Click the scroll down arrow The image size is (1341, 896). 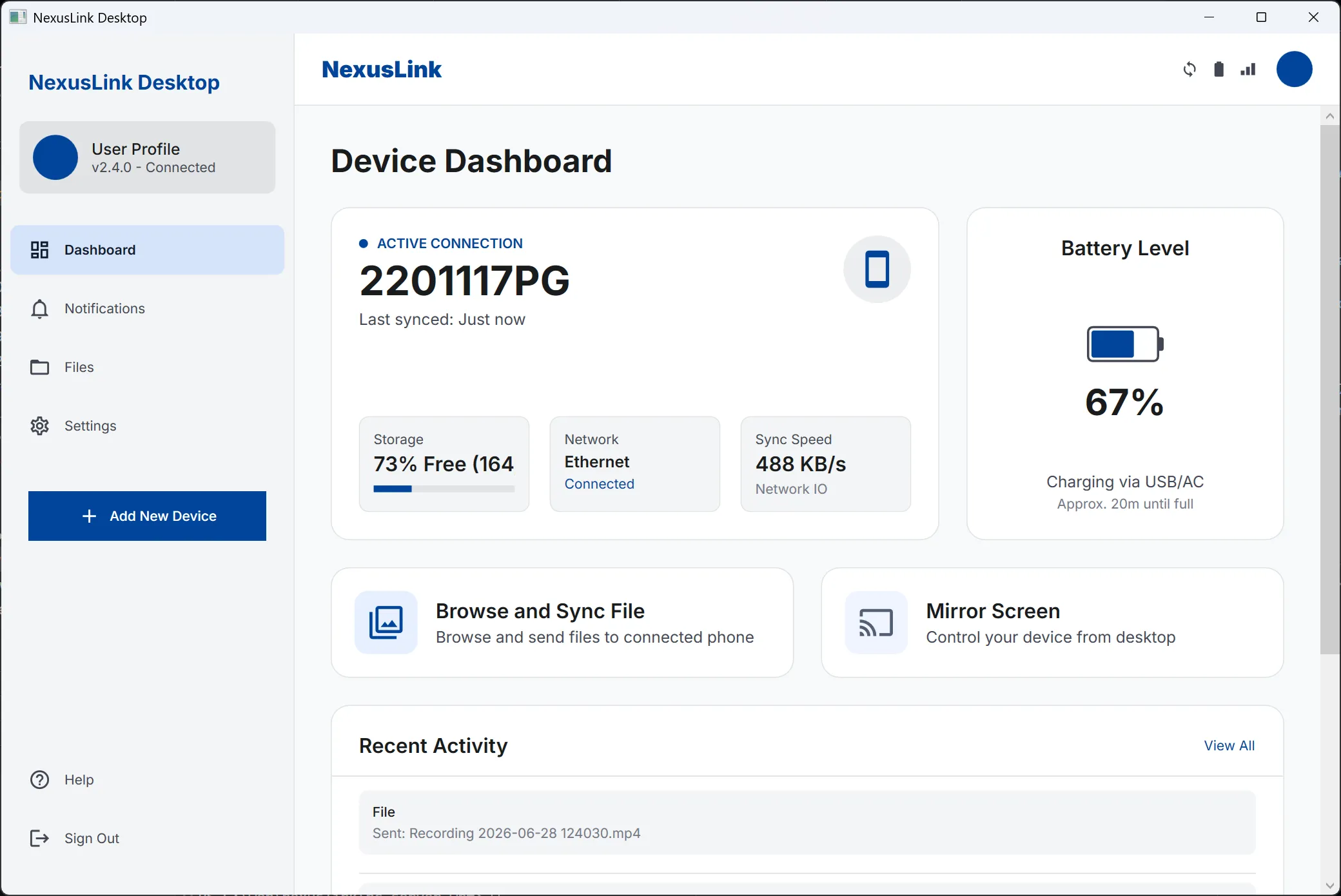pyautogui.click(x=1330, y=886)
